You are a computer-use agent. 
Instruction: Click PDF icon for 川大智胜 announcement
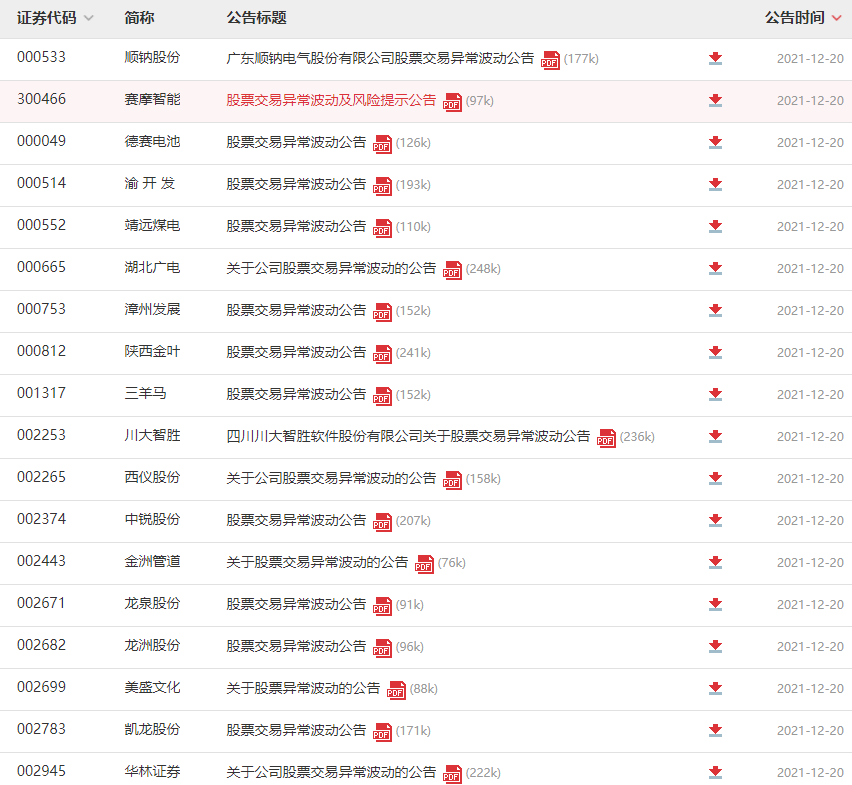pyautogui.click(x=606, y=438)
